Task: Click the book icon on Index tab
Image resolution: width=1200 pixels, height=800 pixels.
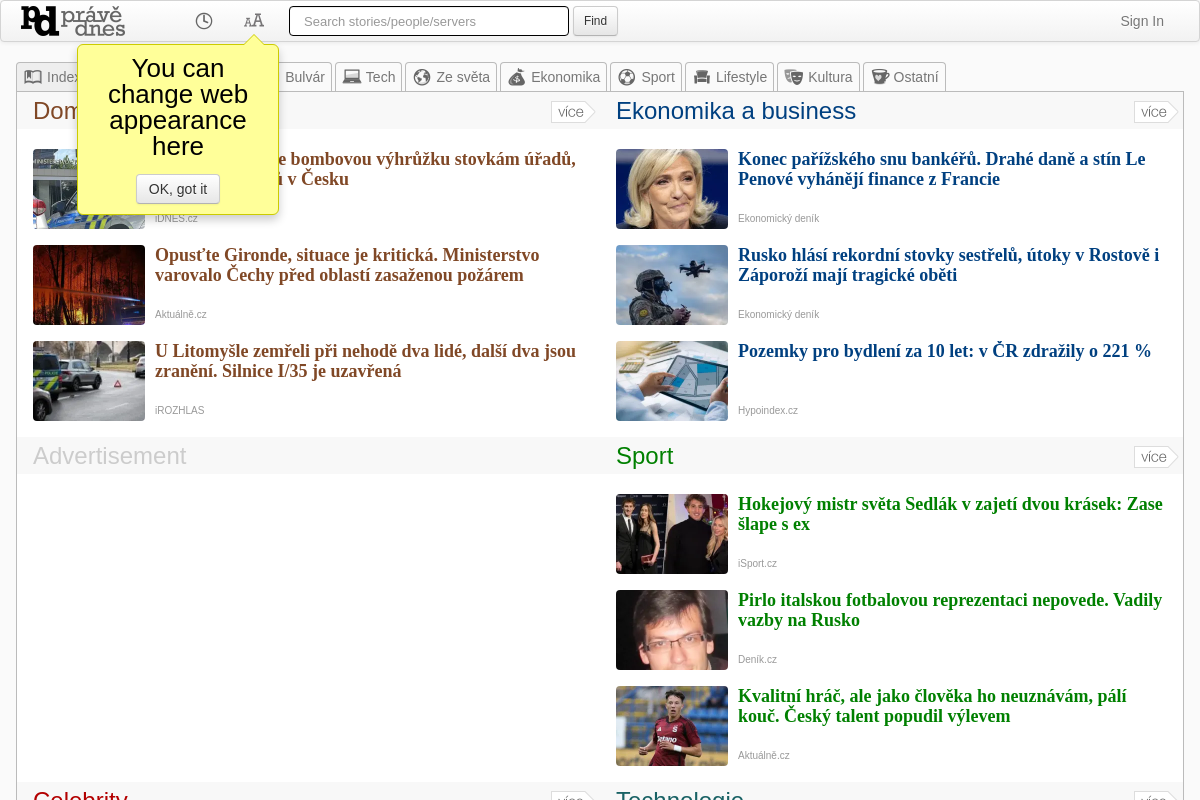Action: (33, 77)
